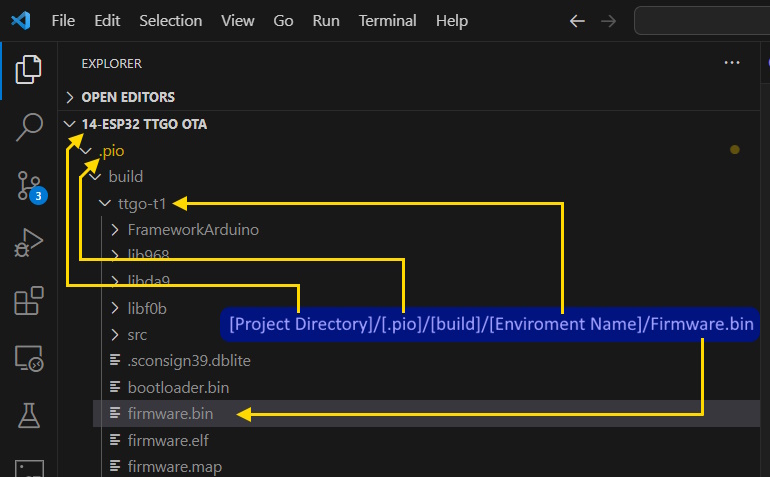Open the View menu

pyautogui.click(x=238, y=21)
